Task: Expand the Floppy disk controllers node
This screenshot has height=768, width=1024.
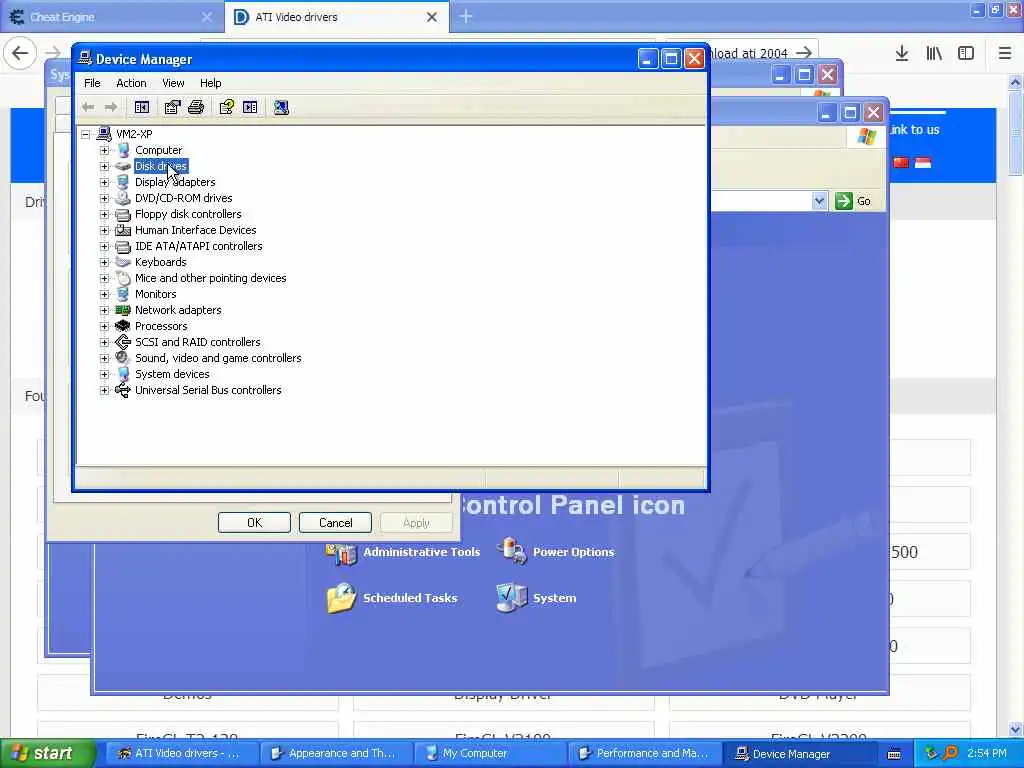Action: (104, 214)
